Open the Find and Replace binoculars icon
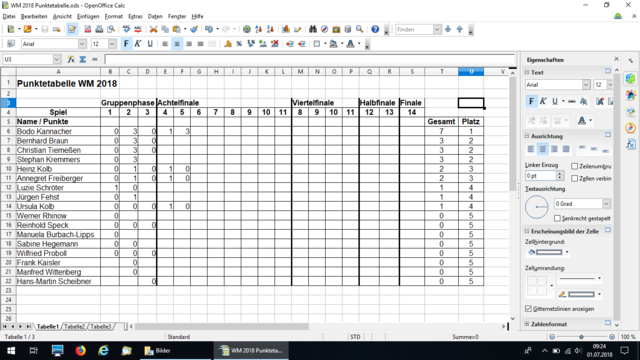This screenshot has width=640, height=360. pos(313,29)
